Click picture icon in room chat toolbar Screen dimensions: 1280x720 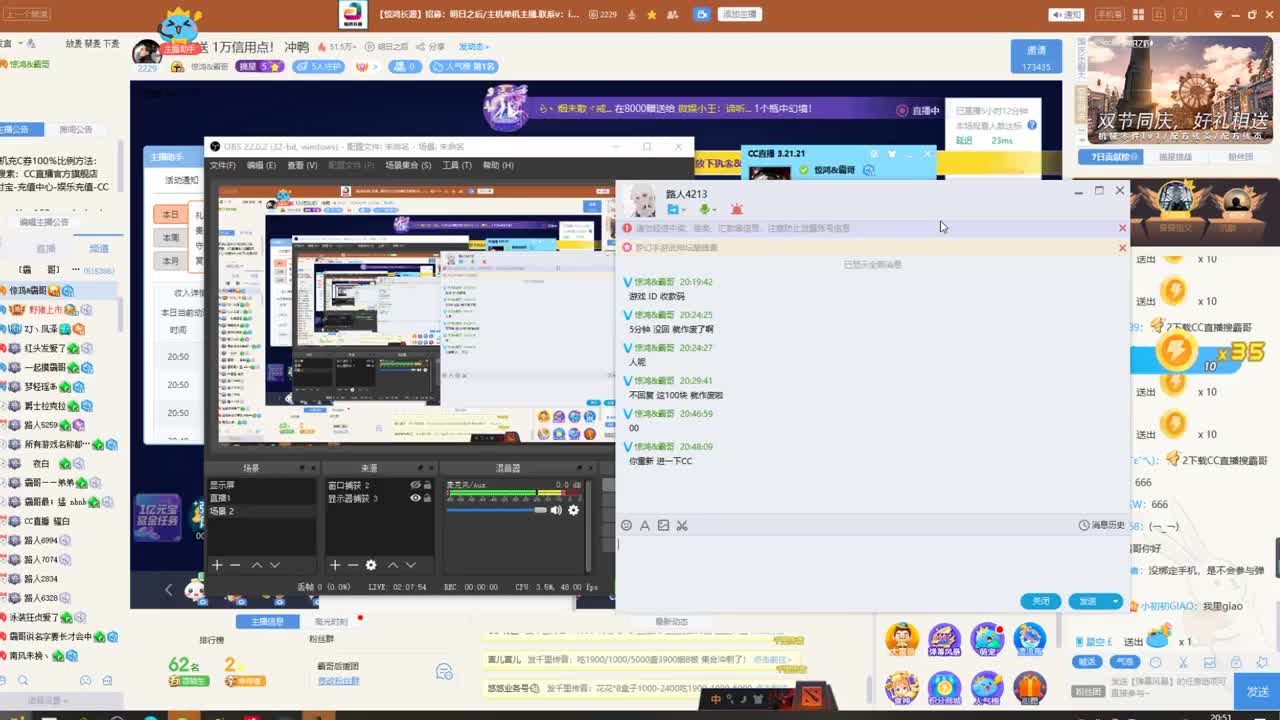(x=1209, y=662)
